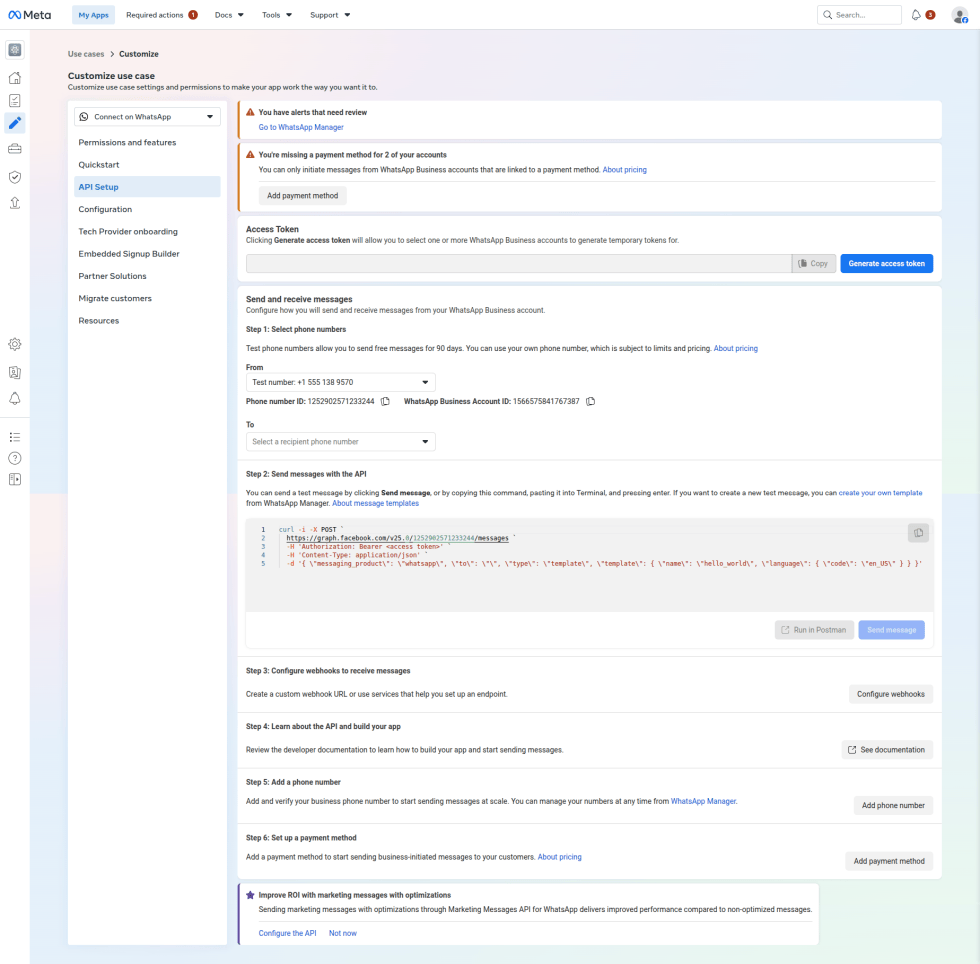
Task: Click Add payment method in warning banner
Action: tap(302, 196)
